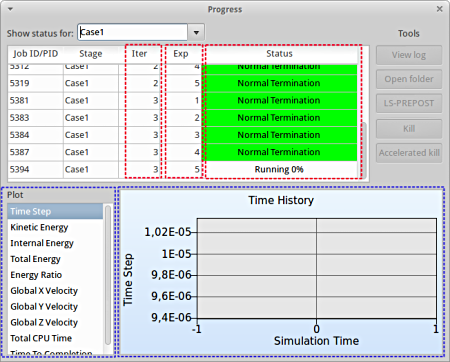The image size is (450, 362).
Task: Click the Open folder button
Action: [x=409, y=79]
